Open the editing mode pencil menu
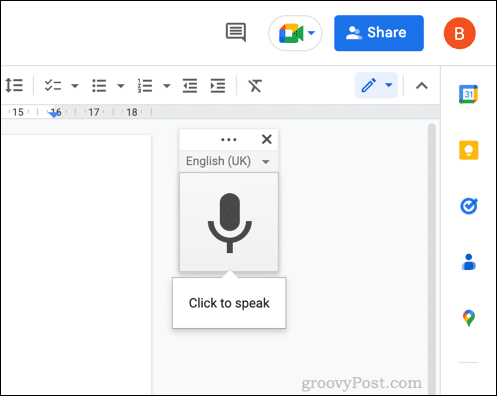The image size is (497, 396). point(376,85)
